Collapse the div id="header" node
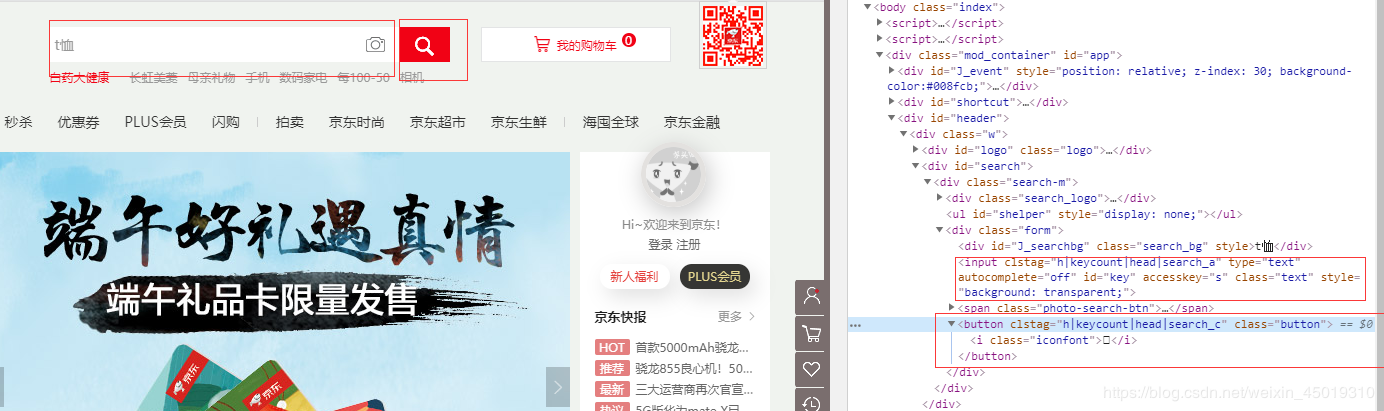The image size is (1384, 411). (892, 118)
